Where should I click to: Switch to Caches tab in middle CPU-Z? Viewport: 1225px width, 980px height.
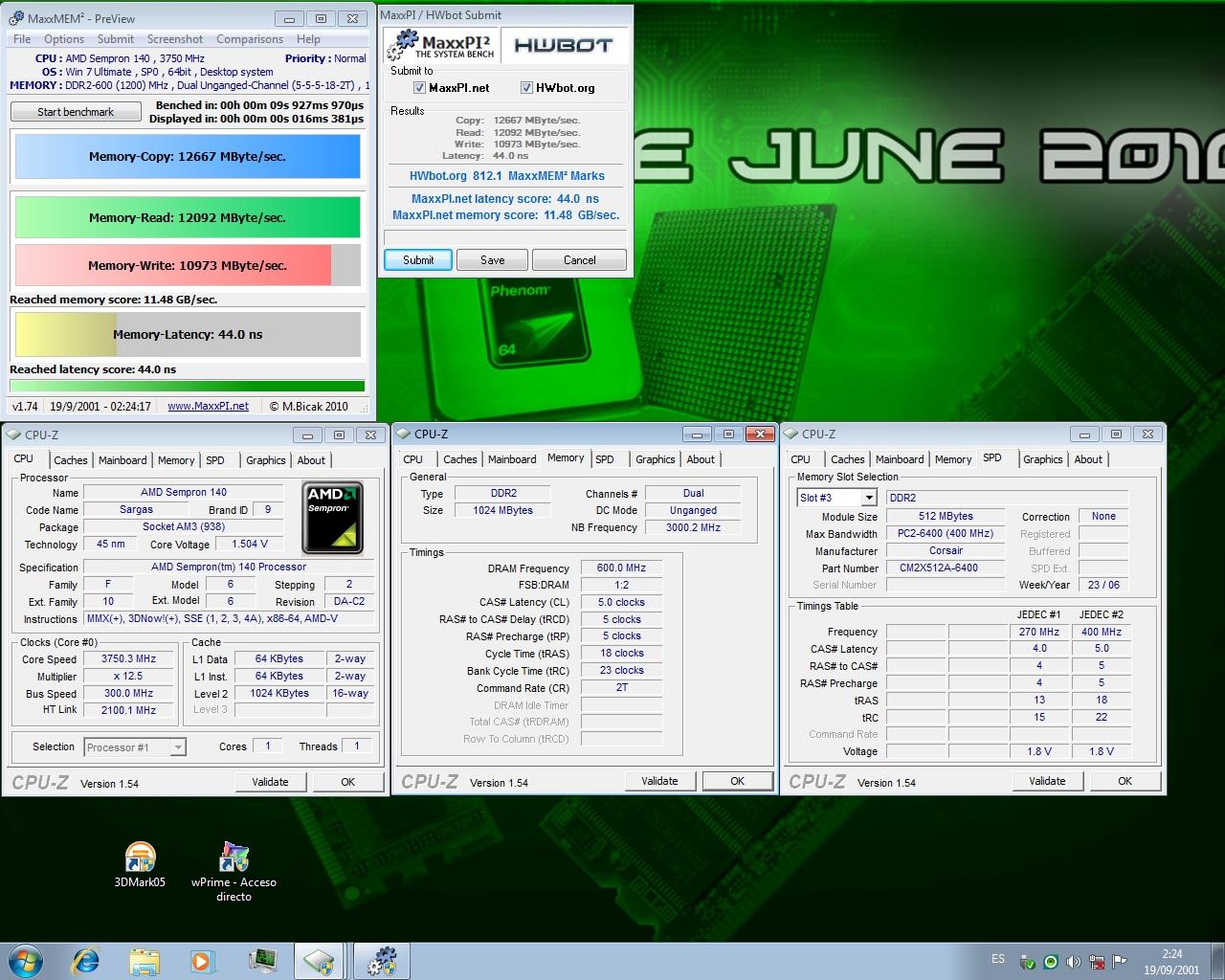pyautogui.click(x=459, y=459)
